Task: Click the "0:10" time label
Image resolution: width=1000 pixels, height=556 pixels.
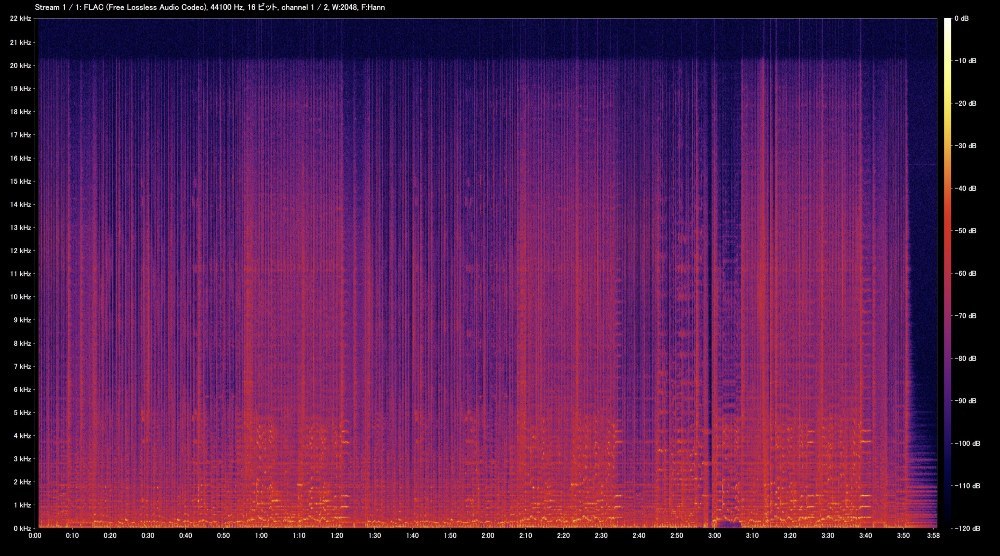Action: tap(72, 536)
